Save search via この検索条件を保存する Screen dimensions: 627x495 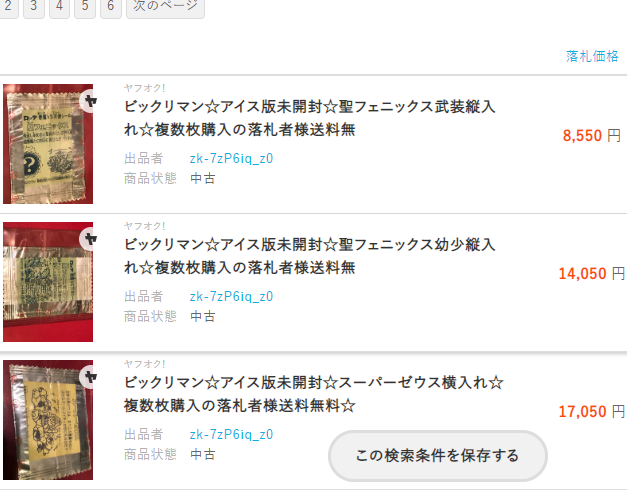click(x=438, y=456)
